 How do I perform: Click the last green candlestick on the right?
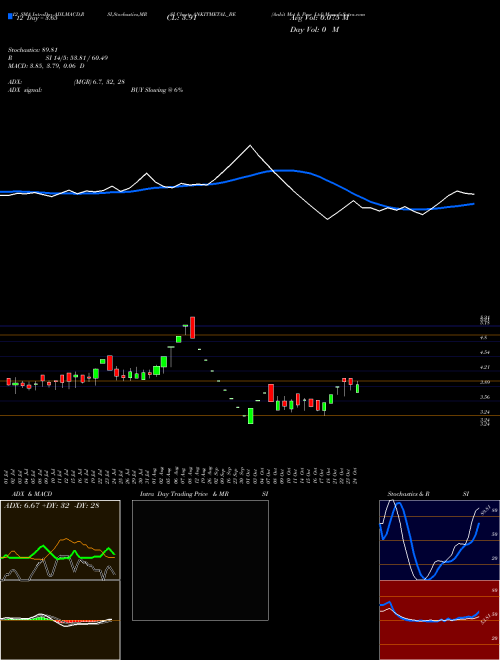click(357, 387)
